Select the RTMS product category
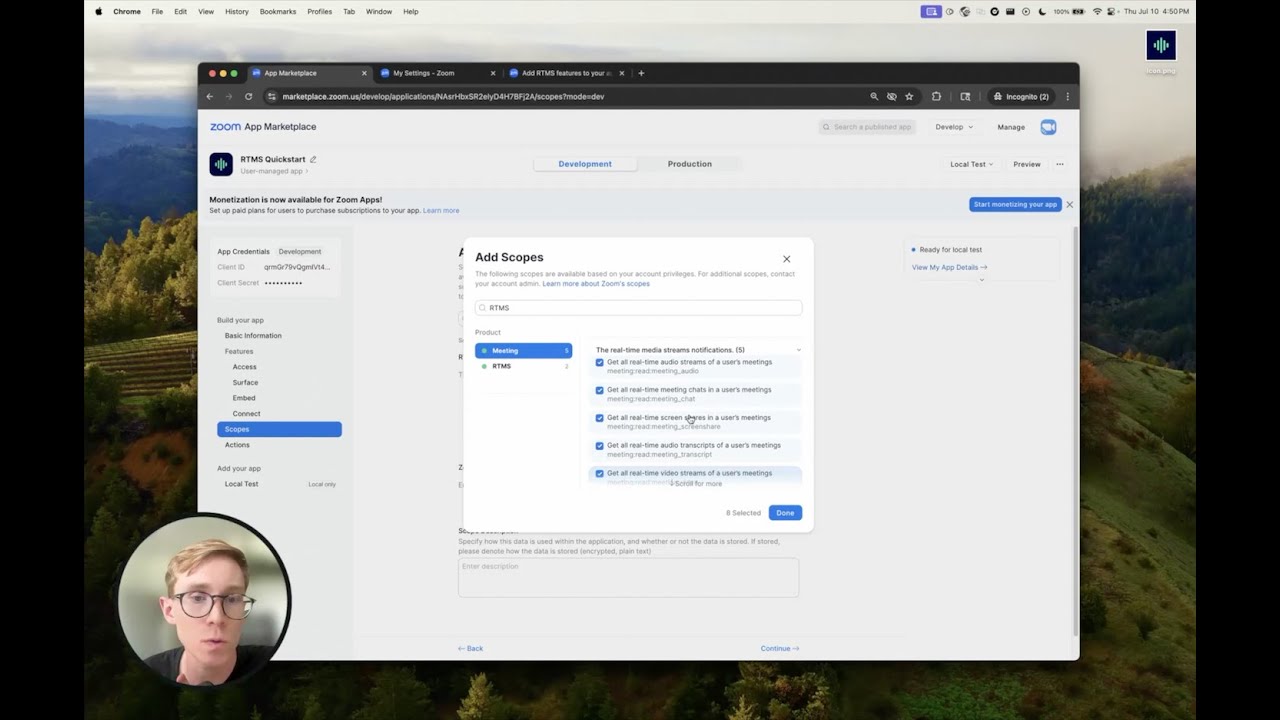The height and width of the screenshot is (720, 1280). [523, 366]
